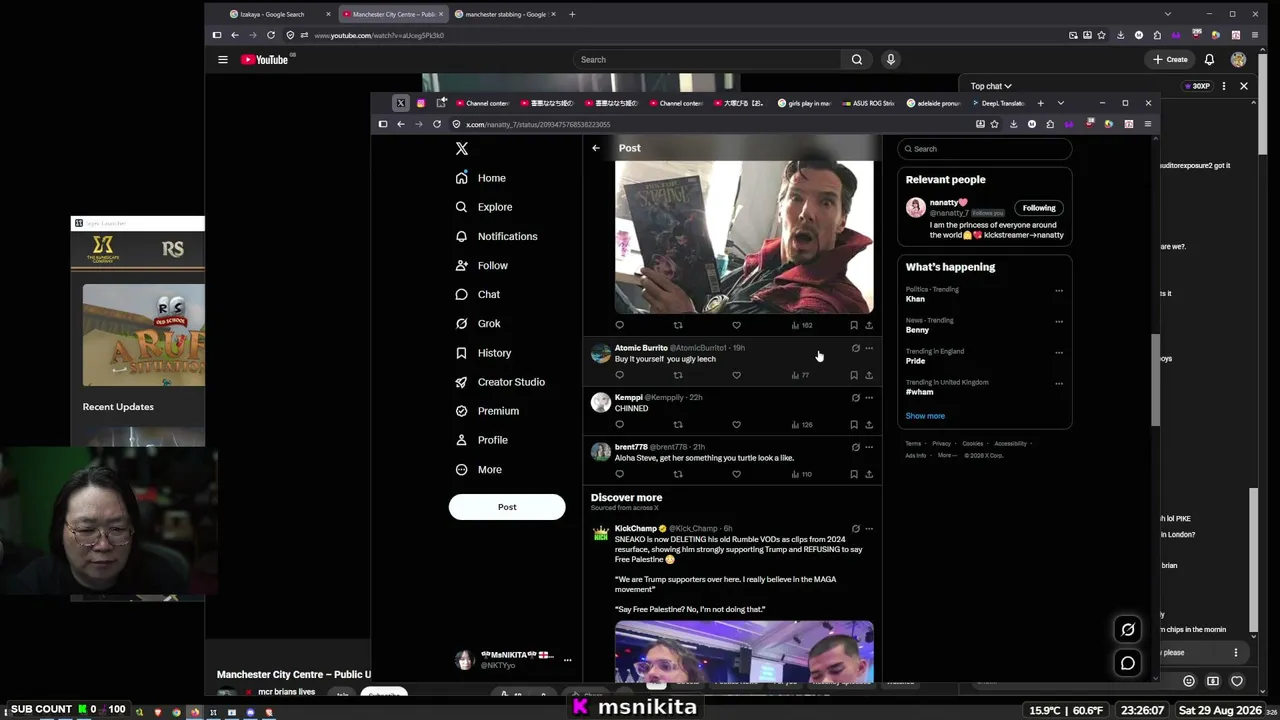Bookmark the Doctor Strange image post
This screenshot has width=1280, height=720.
(854, 325)
